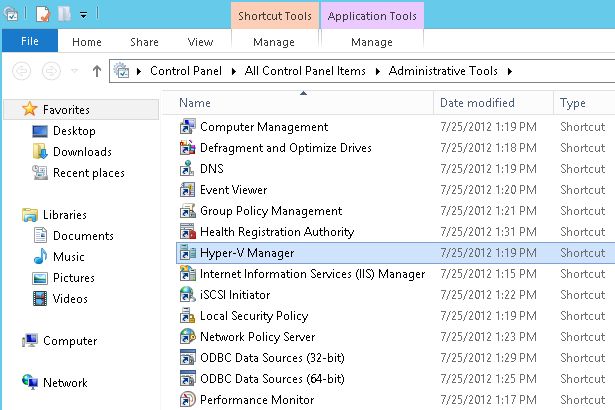Open the File menu tab

29,42
